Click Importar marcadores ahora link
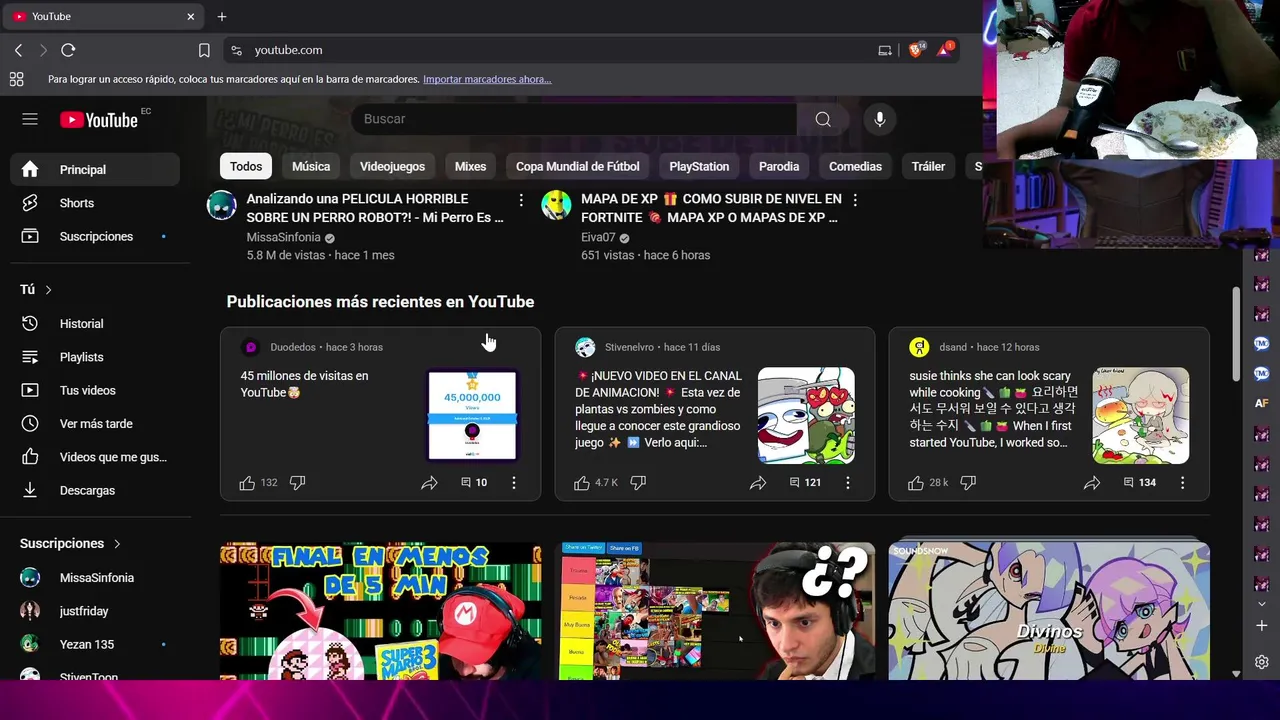This screenshot has width=1280, height=720. tap(487, 79)
